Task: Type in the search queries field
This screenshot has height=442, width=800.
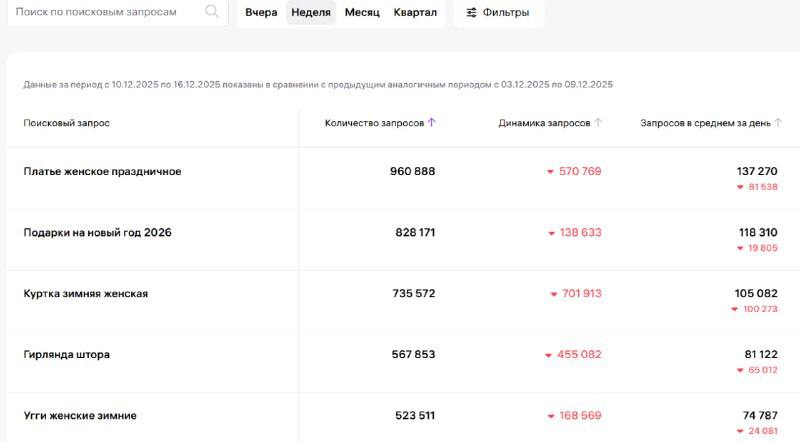Action: coord(105,12)
